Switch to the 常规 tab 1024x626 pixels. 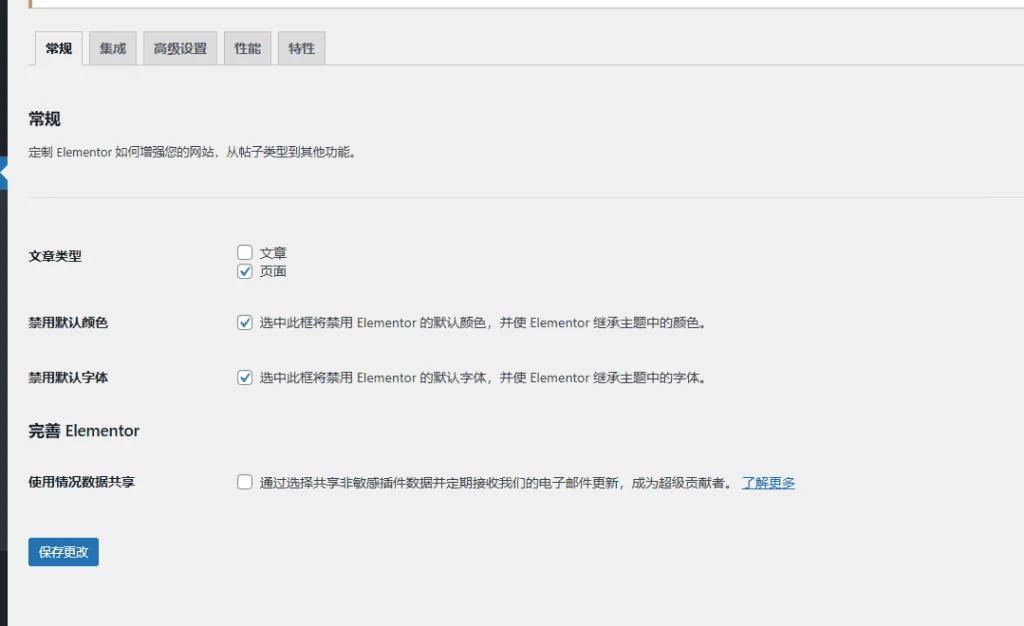click(x=58, y=48)
